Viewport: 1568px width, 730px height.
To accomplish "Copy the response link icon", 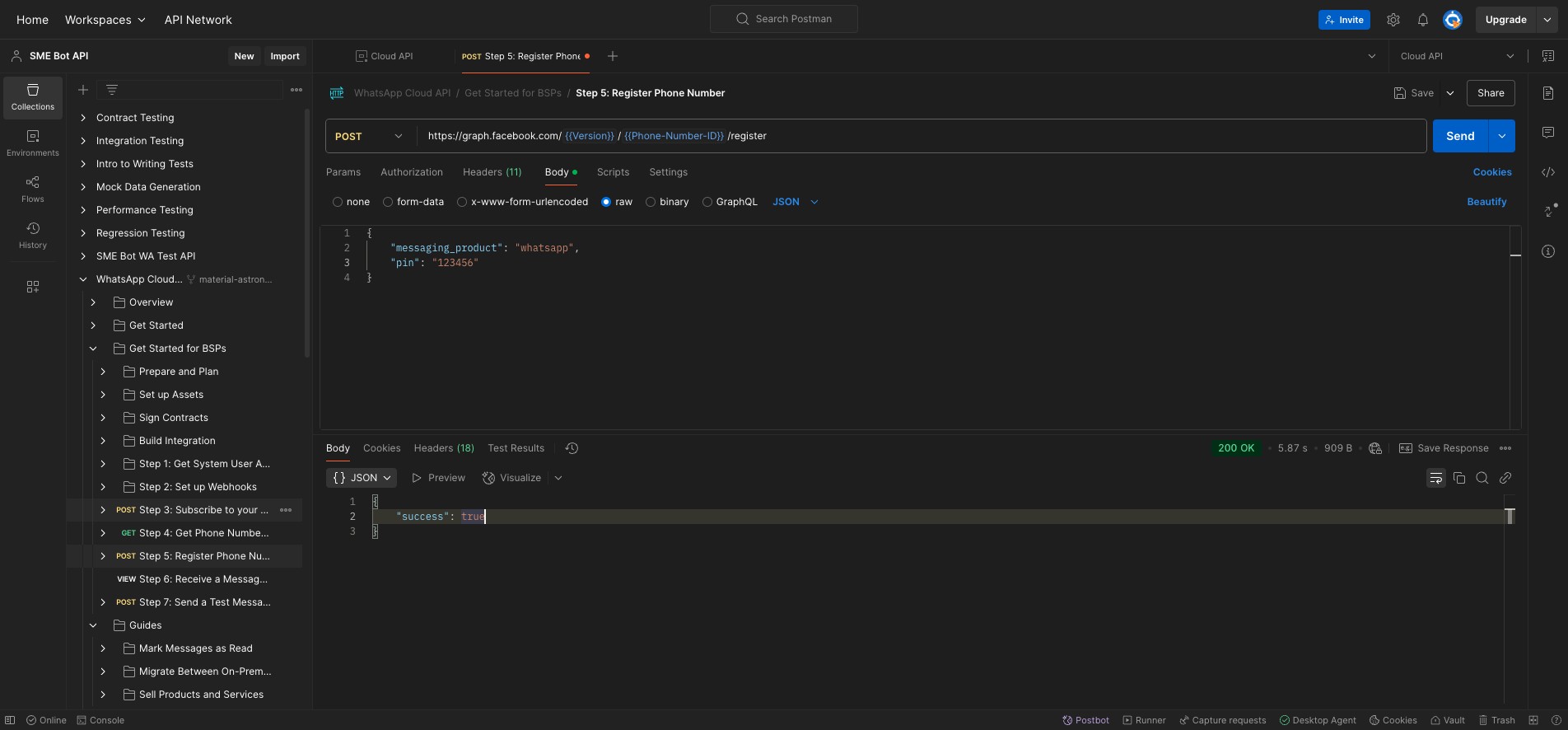I will point(1505,478).
